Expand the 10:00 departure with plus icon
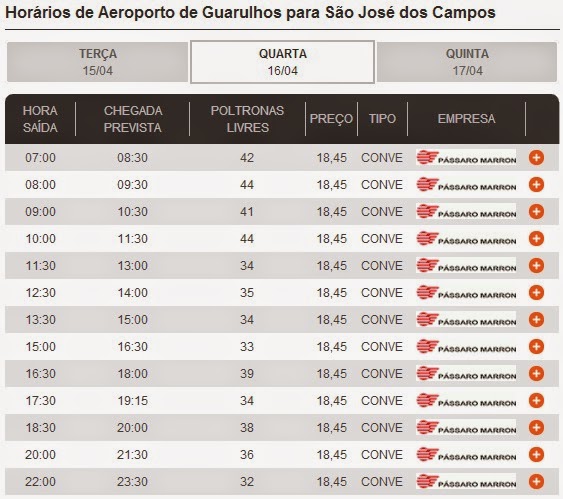The width and height of the screenshot is (563, 499). [536, 238]
